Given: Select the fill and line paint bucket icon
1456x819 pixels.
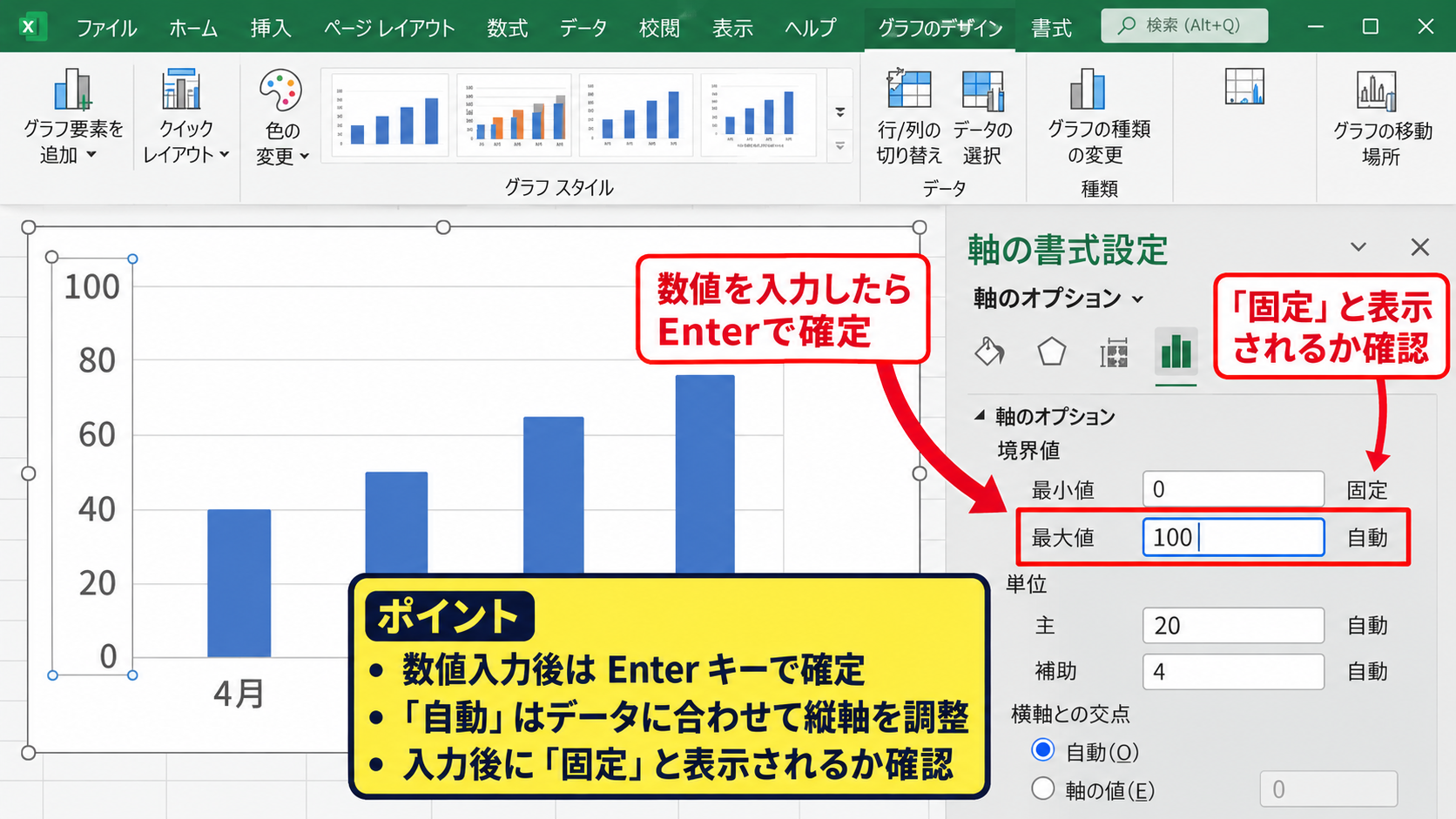Looking at the screenshot, I should pyautogui.click(x=989, y=352).
